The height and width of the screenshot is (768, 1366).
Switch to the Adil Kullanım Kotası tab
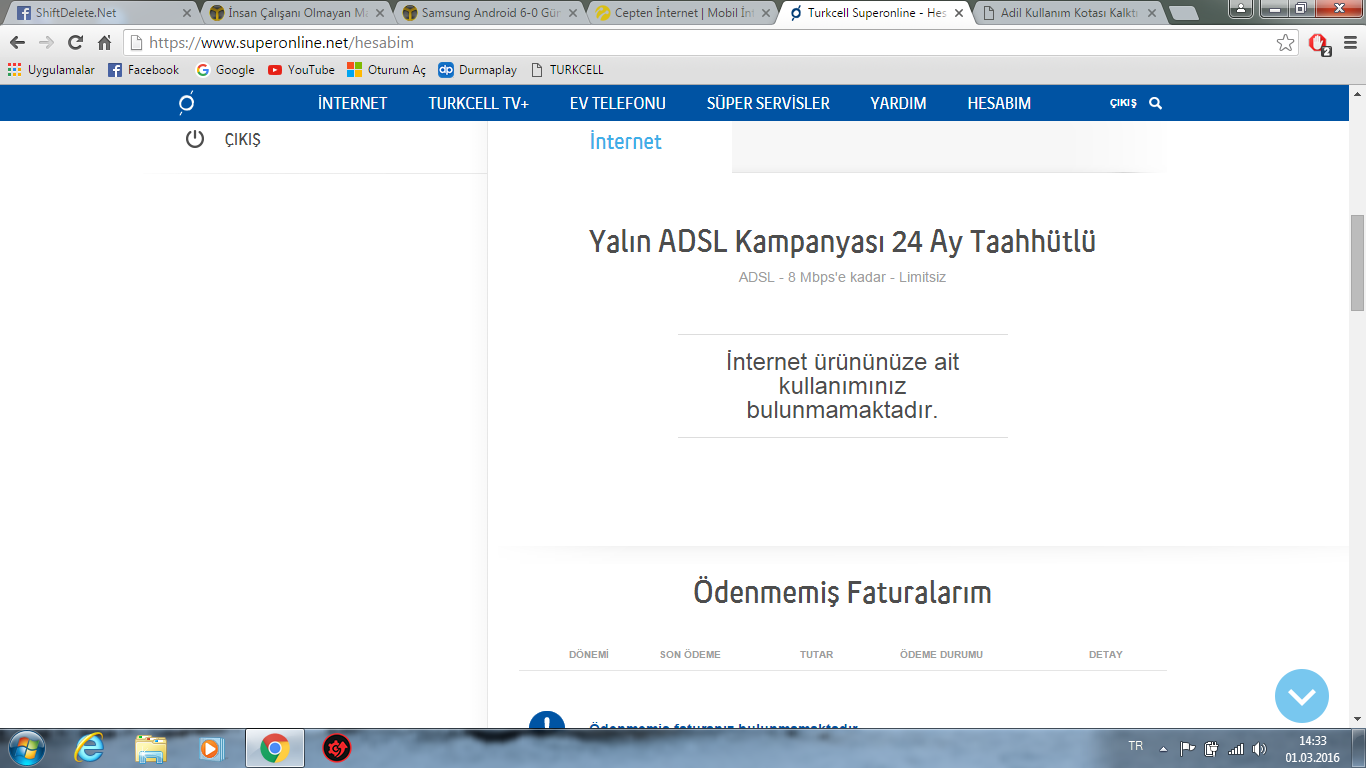(1069, 14)
